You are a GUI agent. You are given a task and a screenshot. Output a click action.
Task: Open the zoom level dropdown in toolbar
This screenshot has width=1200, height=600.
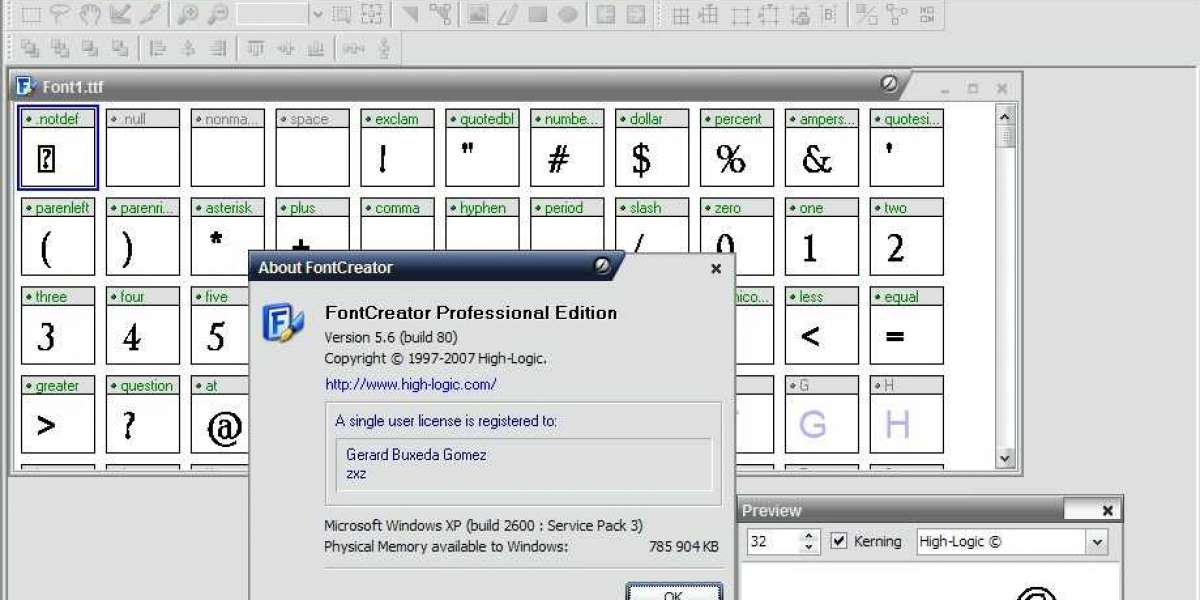pos(317,14)
